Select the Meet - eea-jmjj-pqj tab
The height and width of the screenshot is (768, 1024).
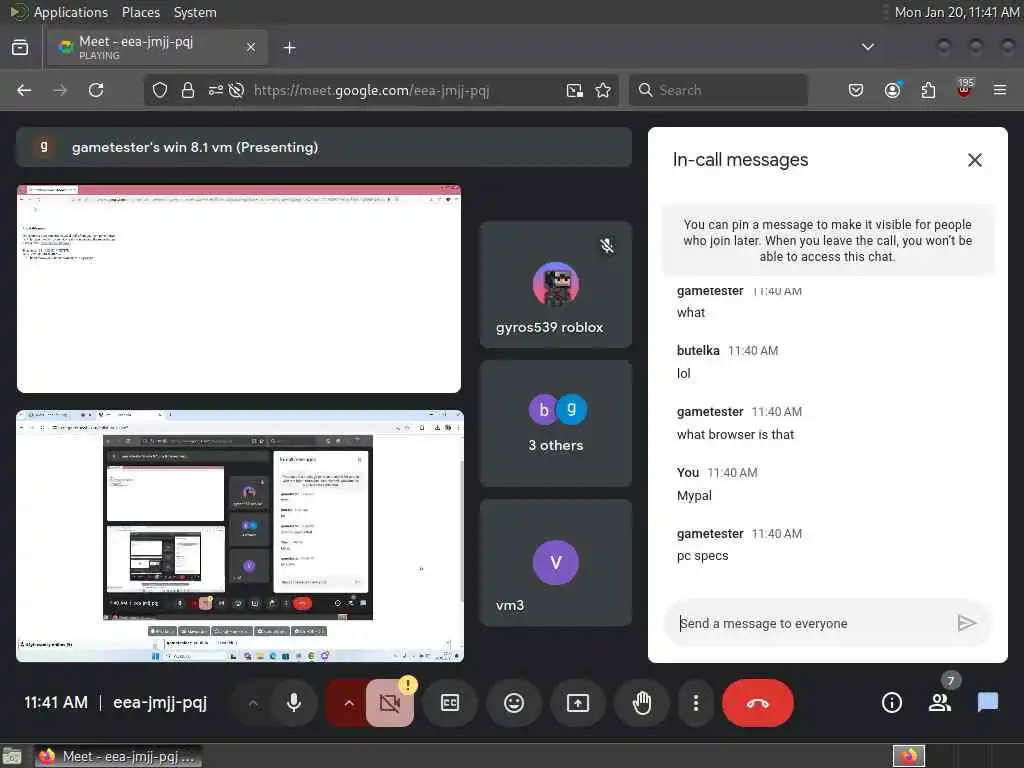pos(157,48)
